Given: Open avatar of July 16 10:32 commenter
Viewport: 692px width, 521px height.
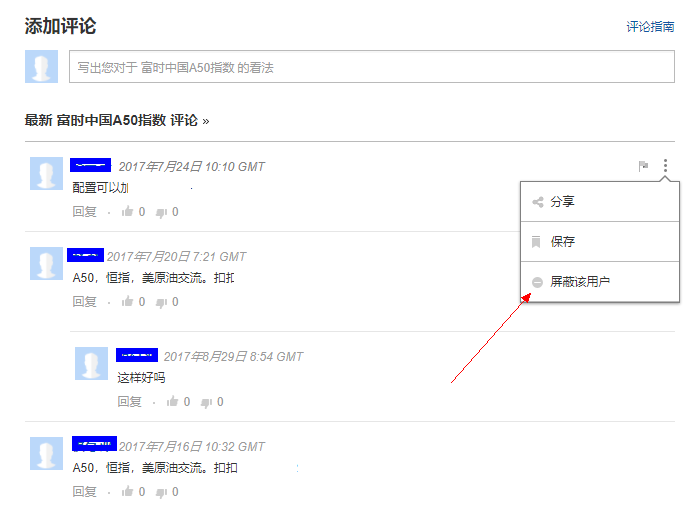Looking at the screenshot, I should coord(46,454).
